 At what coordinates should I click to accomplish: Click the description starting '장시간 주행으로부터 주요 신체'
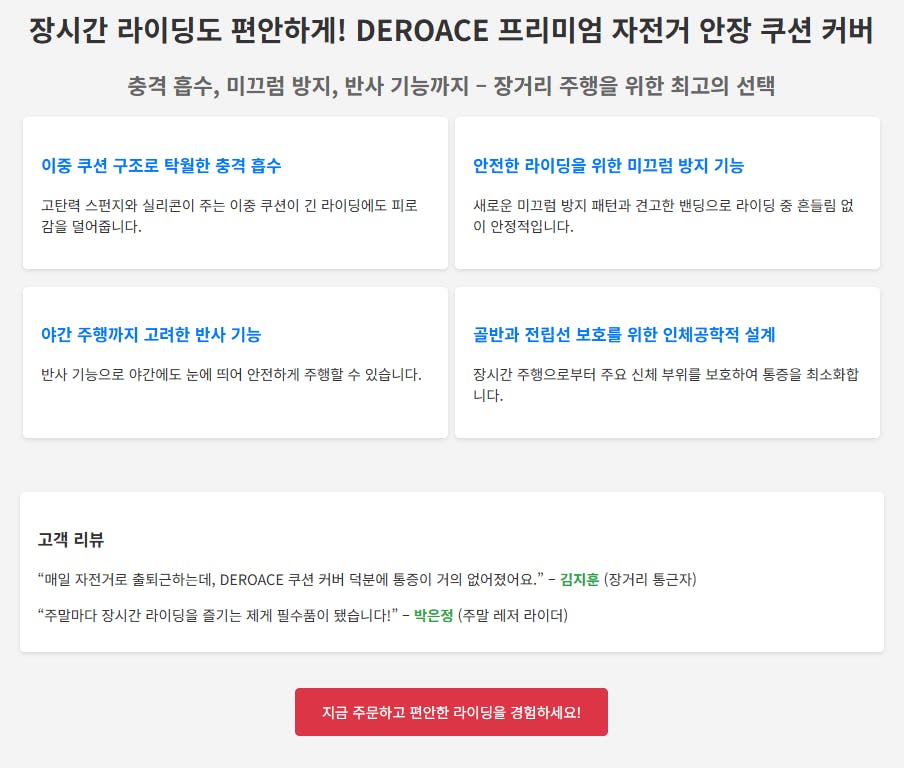point(666,385)
